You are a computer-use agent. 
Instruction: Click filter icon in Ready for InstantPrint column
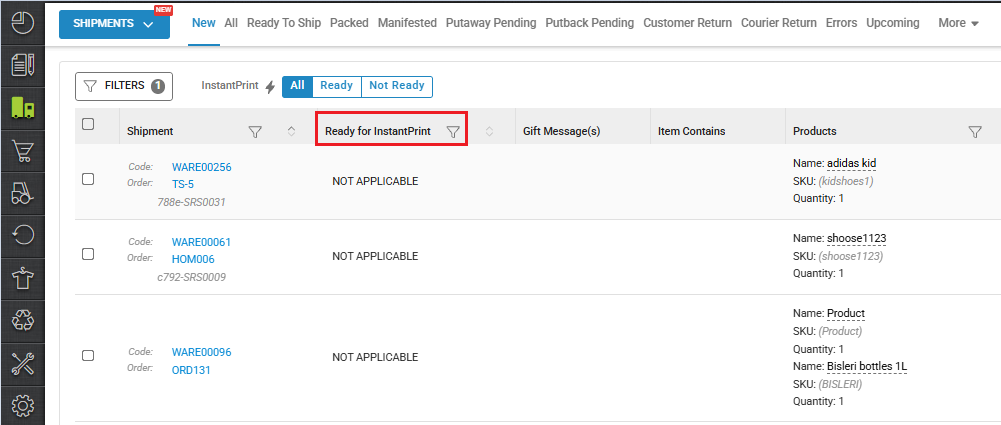pyautogui.click(x=453, y=131)
